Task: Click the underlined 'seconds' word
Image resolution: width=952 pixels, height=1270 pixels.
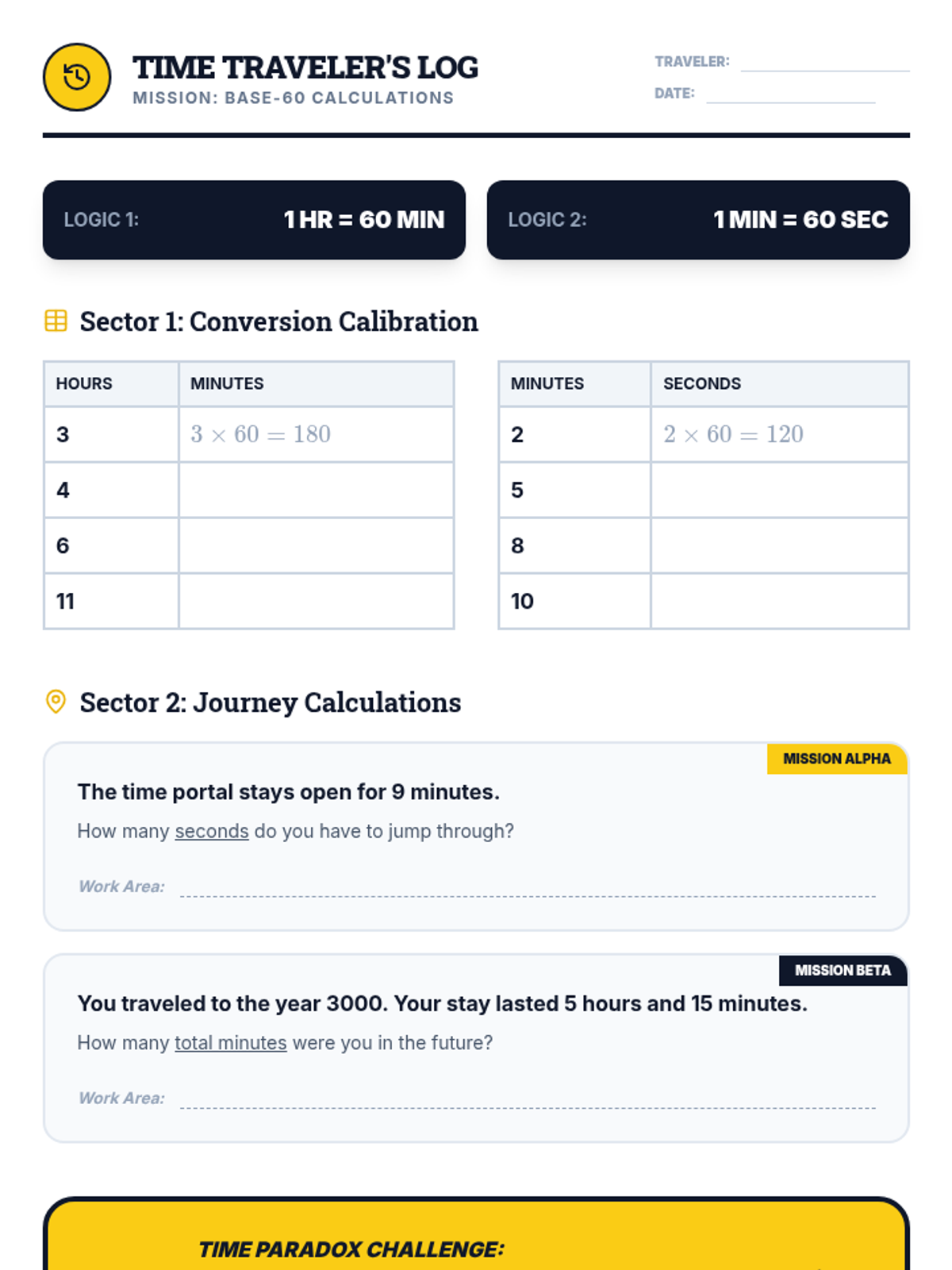Action: [212, 831]
